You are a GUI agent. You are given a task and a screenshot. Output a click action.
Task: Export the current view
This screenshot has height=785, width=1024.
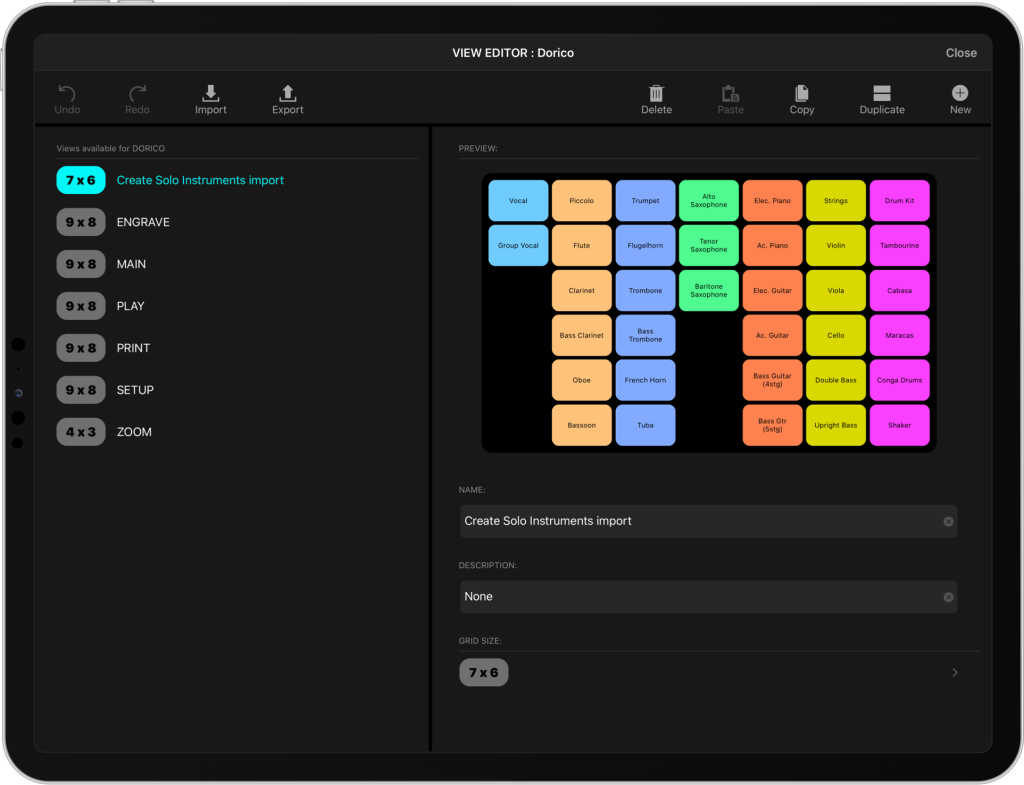tap(287, 94)
